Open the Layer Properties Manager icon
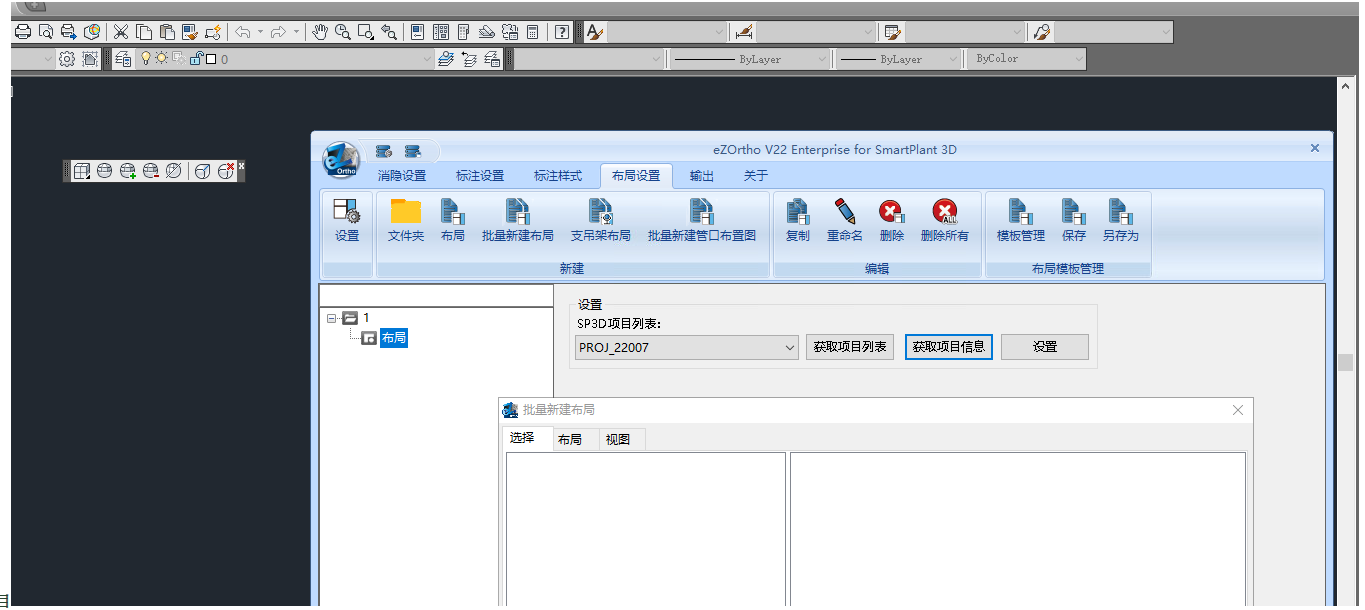 123,59
